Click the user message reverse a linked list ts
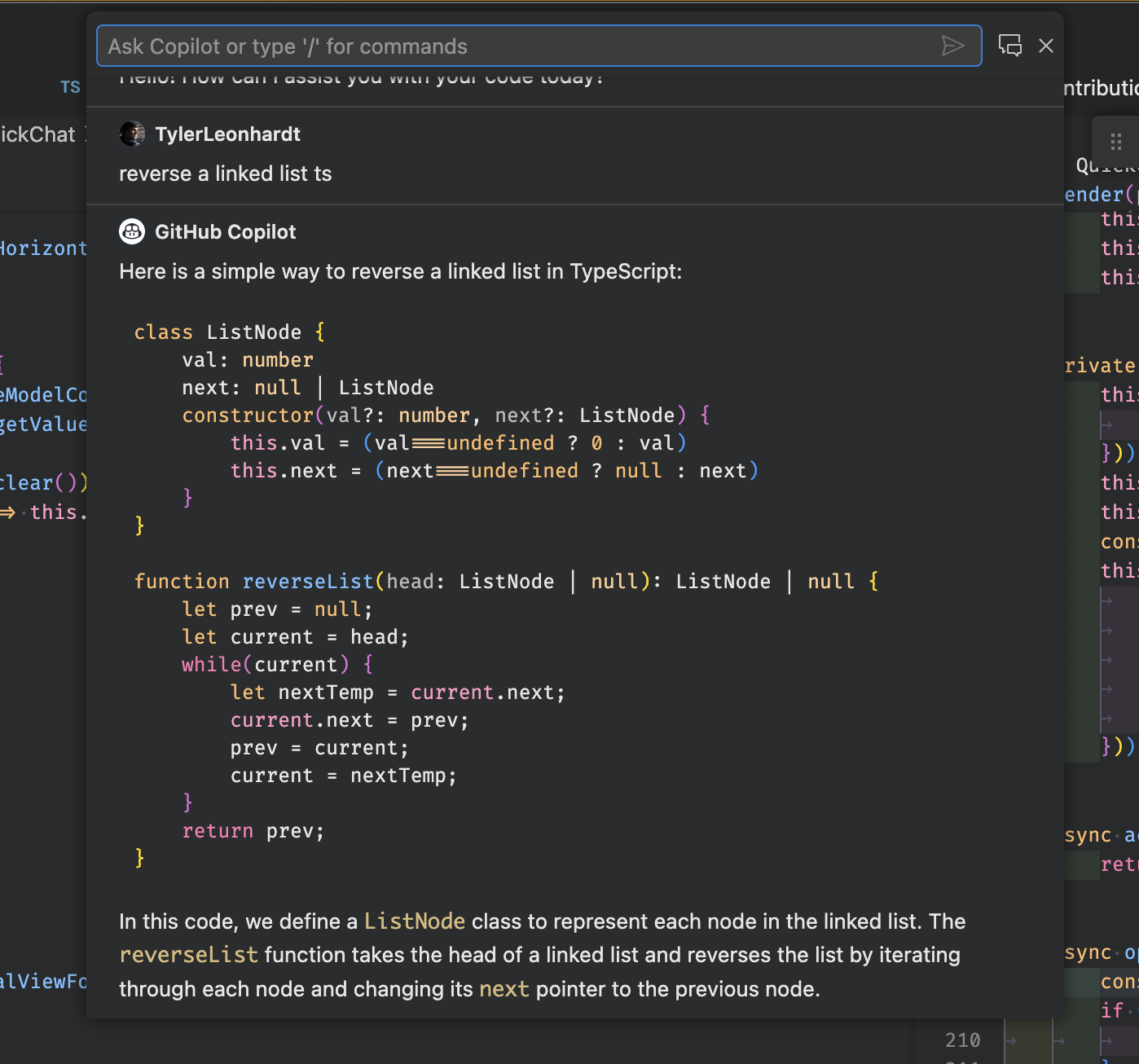1139x1064 pixels. [x=226, y=174]
